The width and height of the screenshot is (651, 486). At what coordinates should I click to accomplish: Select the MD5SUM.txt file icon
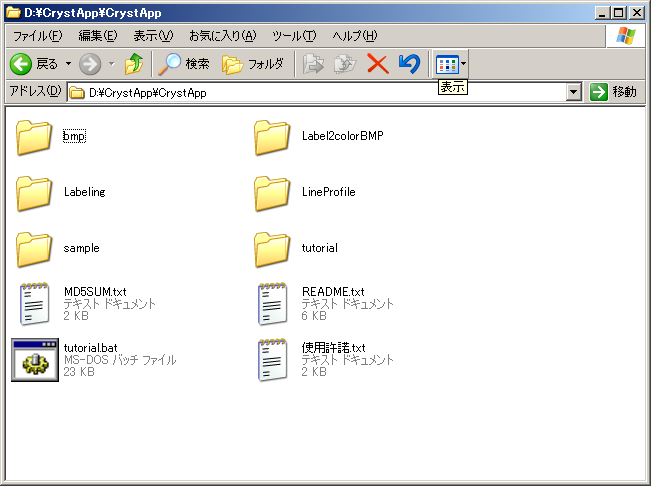coord(34,304)
